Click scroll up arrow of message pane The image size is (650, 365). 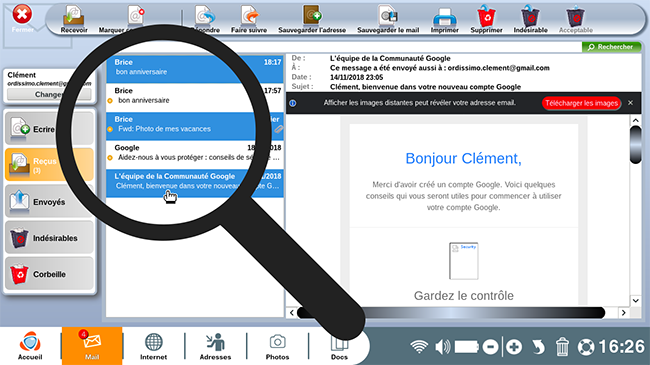pyautogui.click(x=635, y=120)
